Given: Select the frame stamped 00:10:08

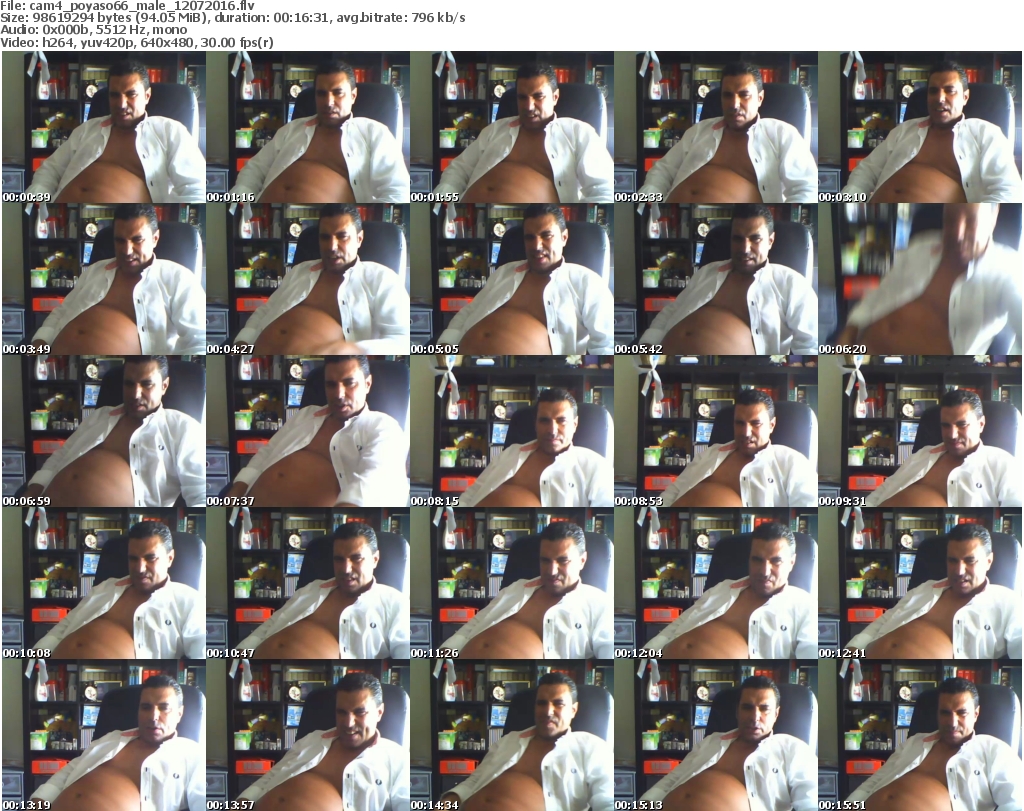Looking at the screenshot, I should [x=104, y=584].
